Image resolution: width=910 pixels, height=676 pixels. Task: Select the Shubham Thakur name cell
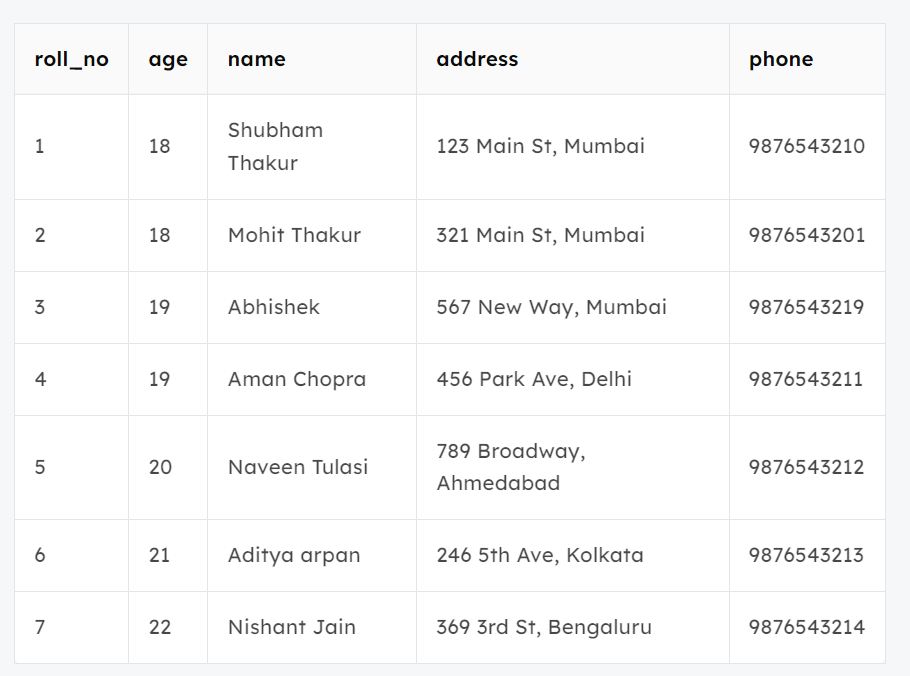(x=275, y=146)
